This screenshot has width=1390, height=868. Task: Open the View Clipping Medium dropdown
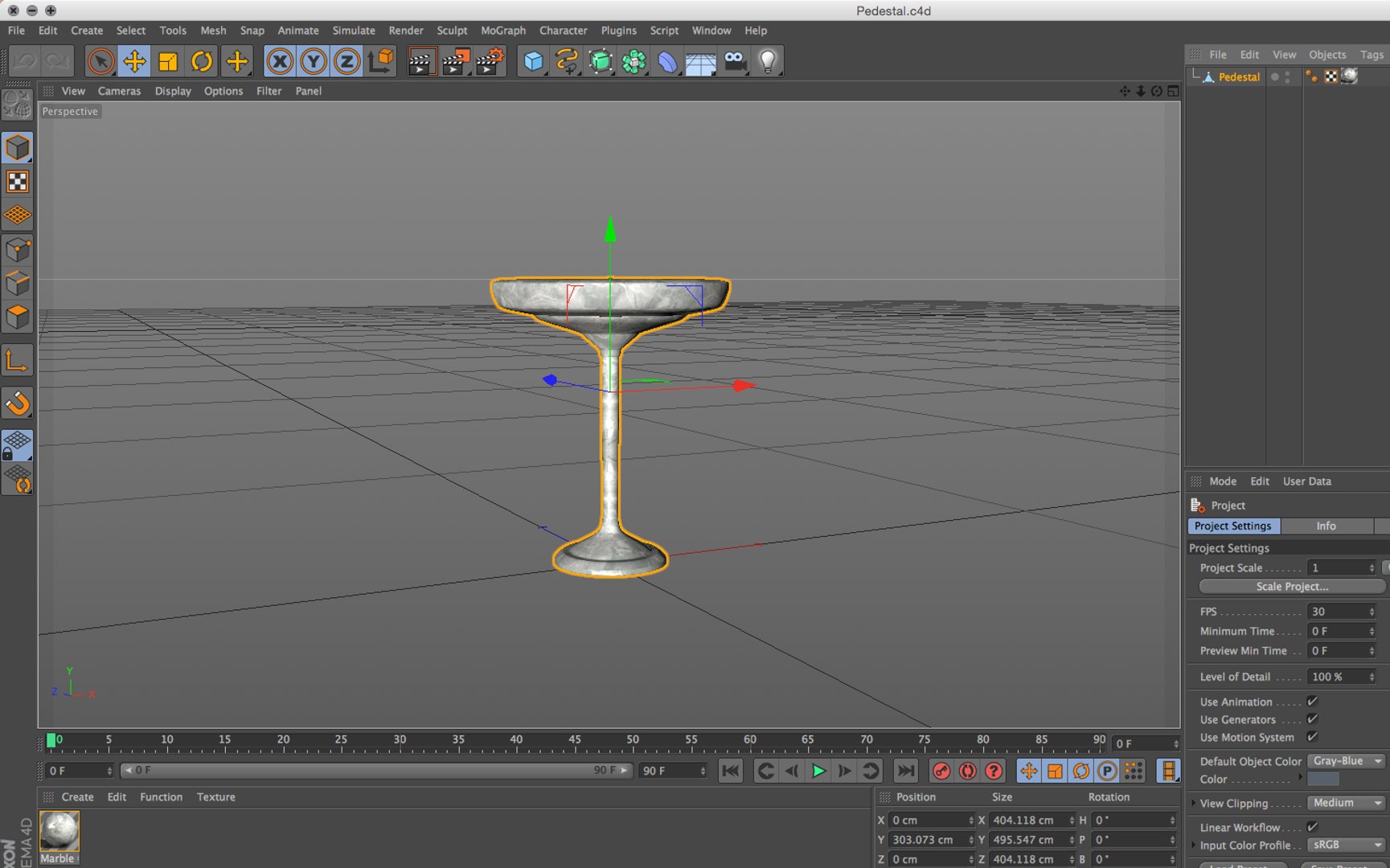[x=1347, y=802]
